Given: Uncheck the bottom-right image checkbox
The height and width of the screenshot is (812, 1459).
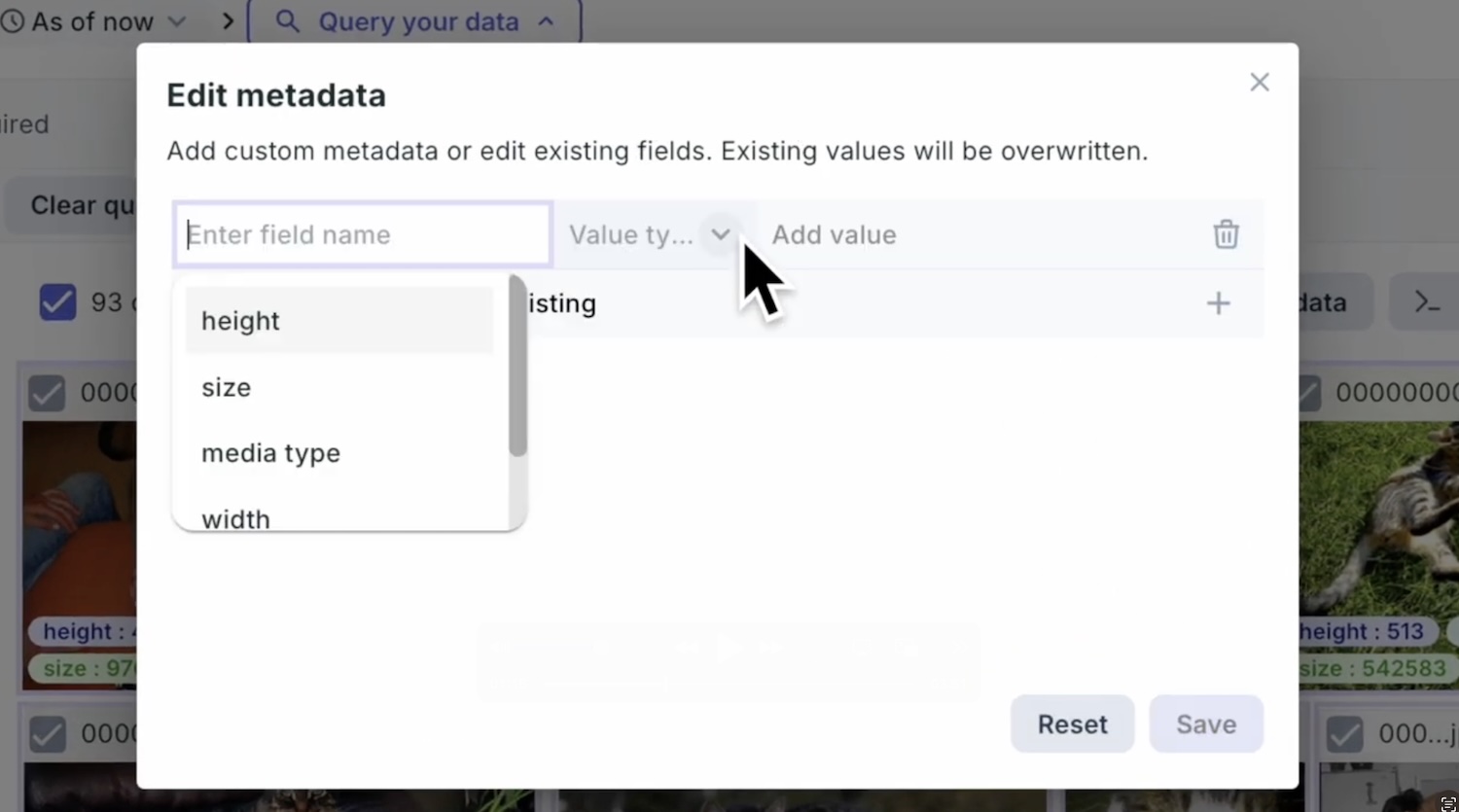Looking at the screenshot, I should tap(1344, 734).
